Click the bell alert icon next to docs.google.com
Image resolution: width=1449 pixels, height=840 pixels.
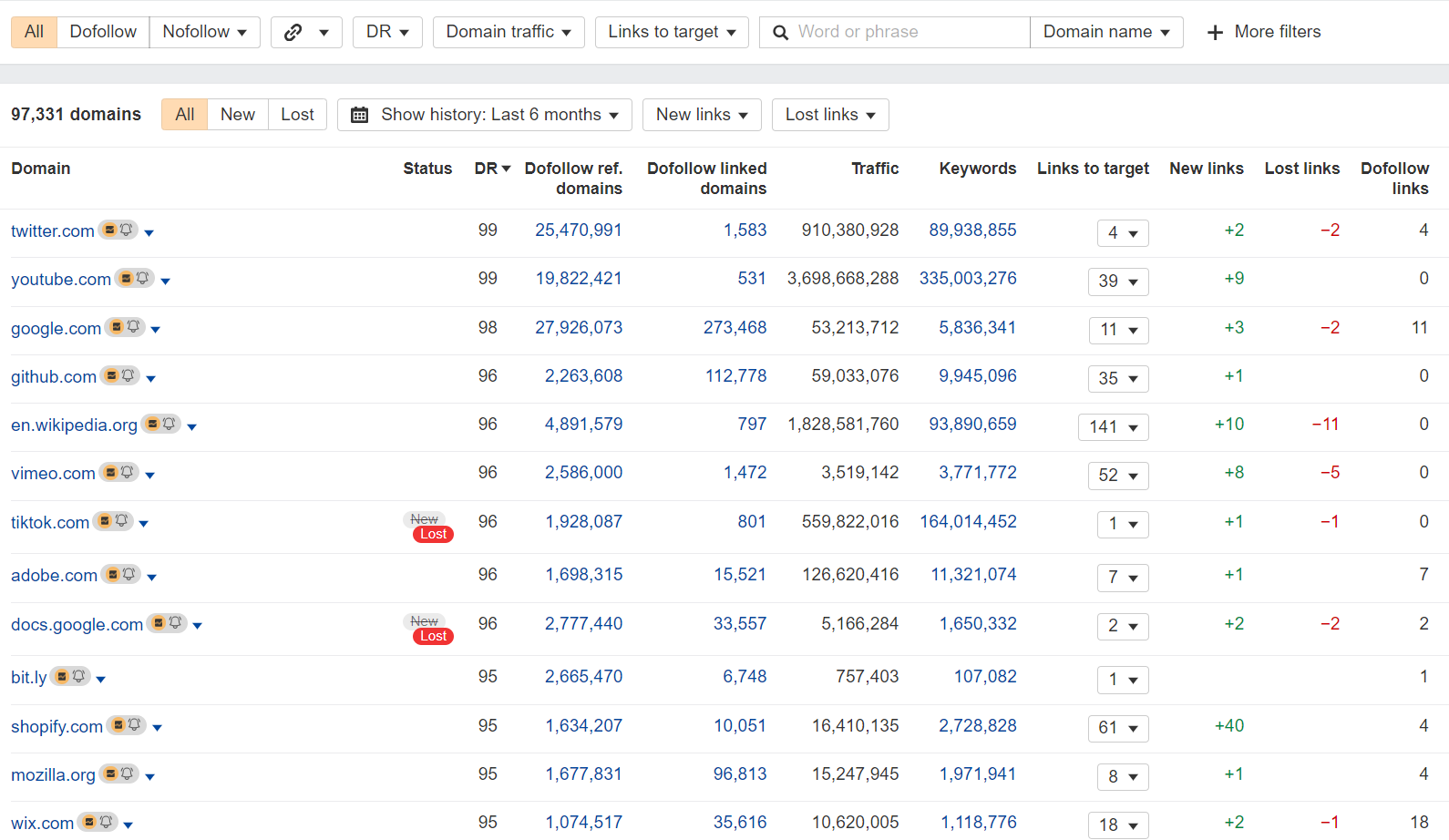176,622
